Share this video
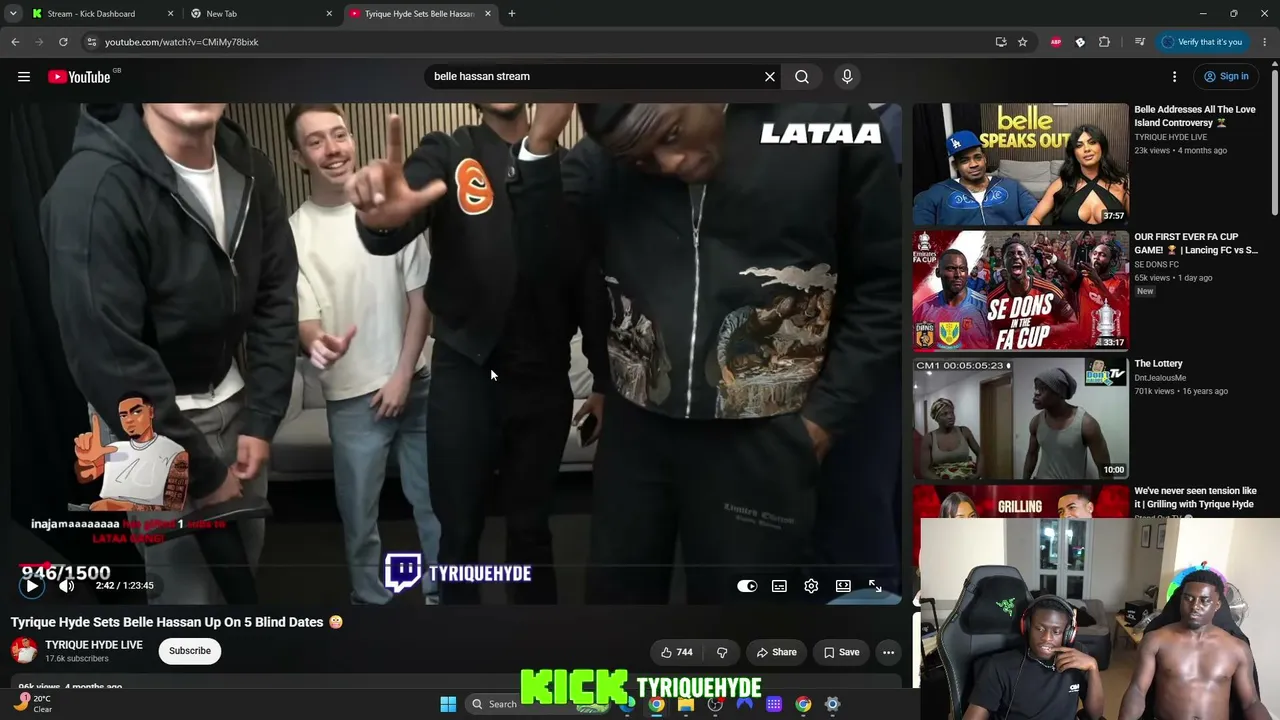The width and height of the screenshot is (1280, 720). pyautogui.click(x=776, y=652)
